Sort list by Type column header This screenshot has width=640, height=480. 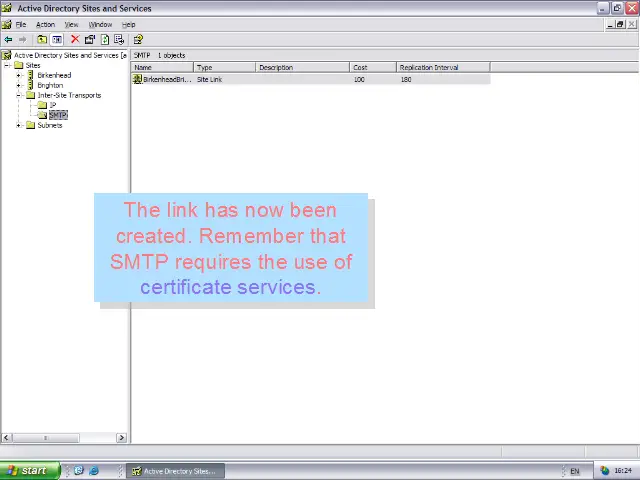coord(224,67)
